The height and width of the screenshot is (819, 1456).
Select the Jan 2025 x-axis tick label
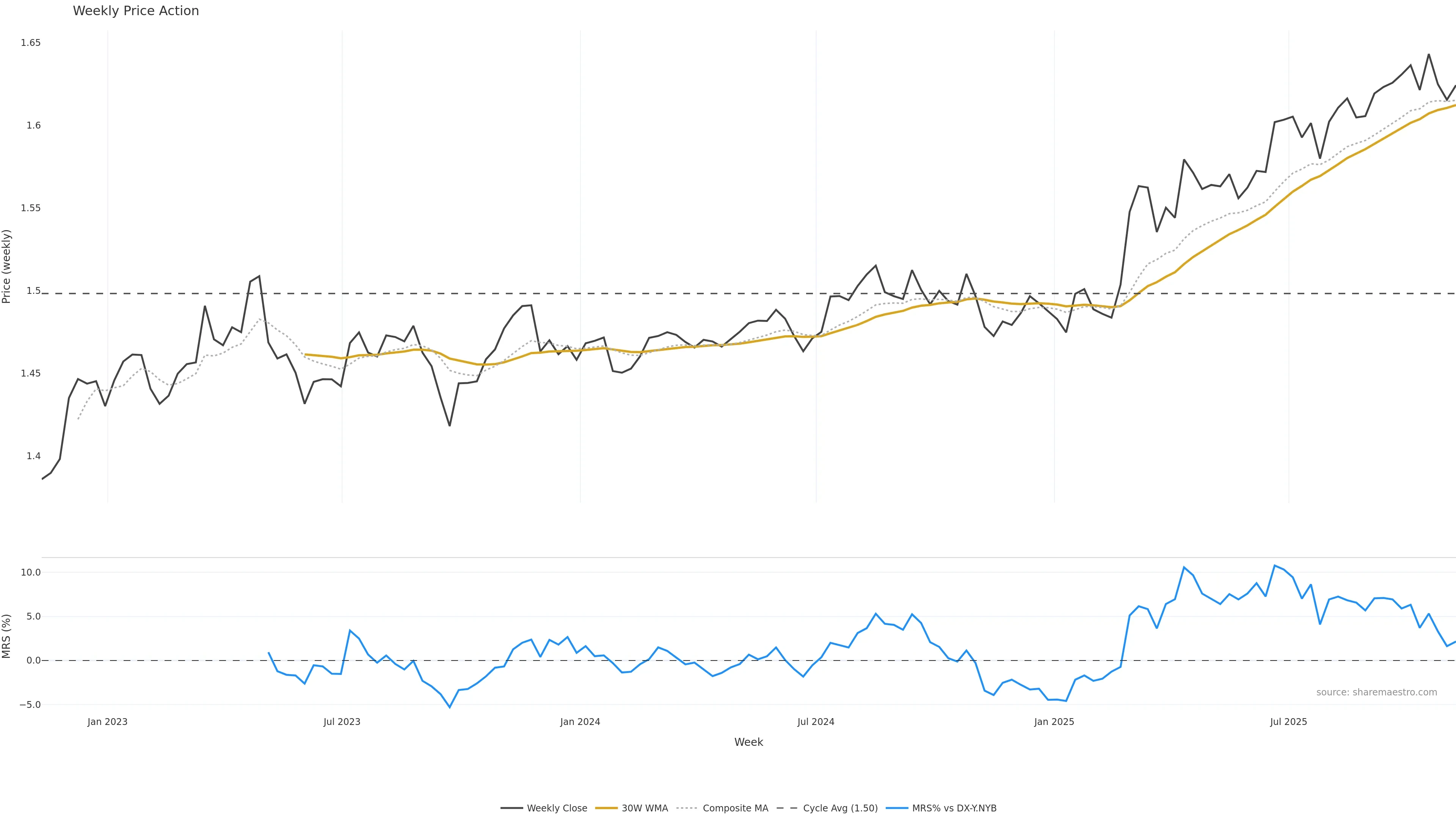(1054, 722)
